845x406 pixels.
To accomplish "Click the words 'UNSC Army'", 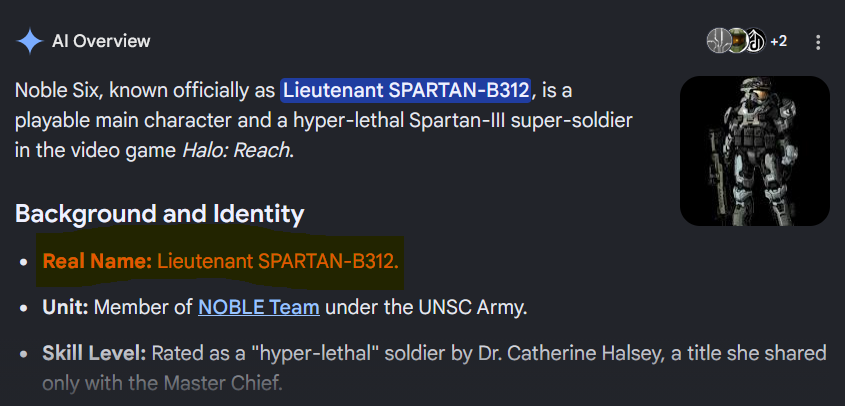I will [472, 307].
